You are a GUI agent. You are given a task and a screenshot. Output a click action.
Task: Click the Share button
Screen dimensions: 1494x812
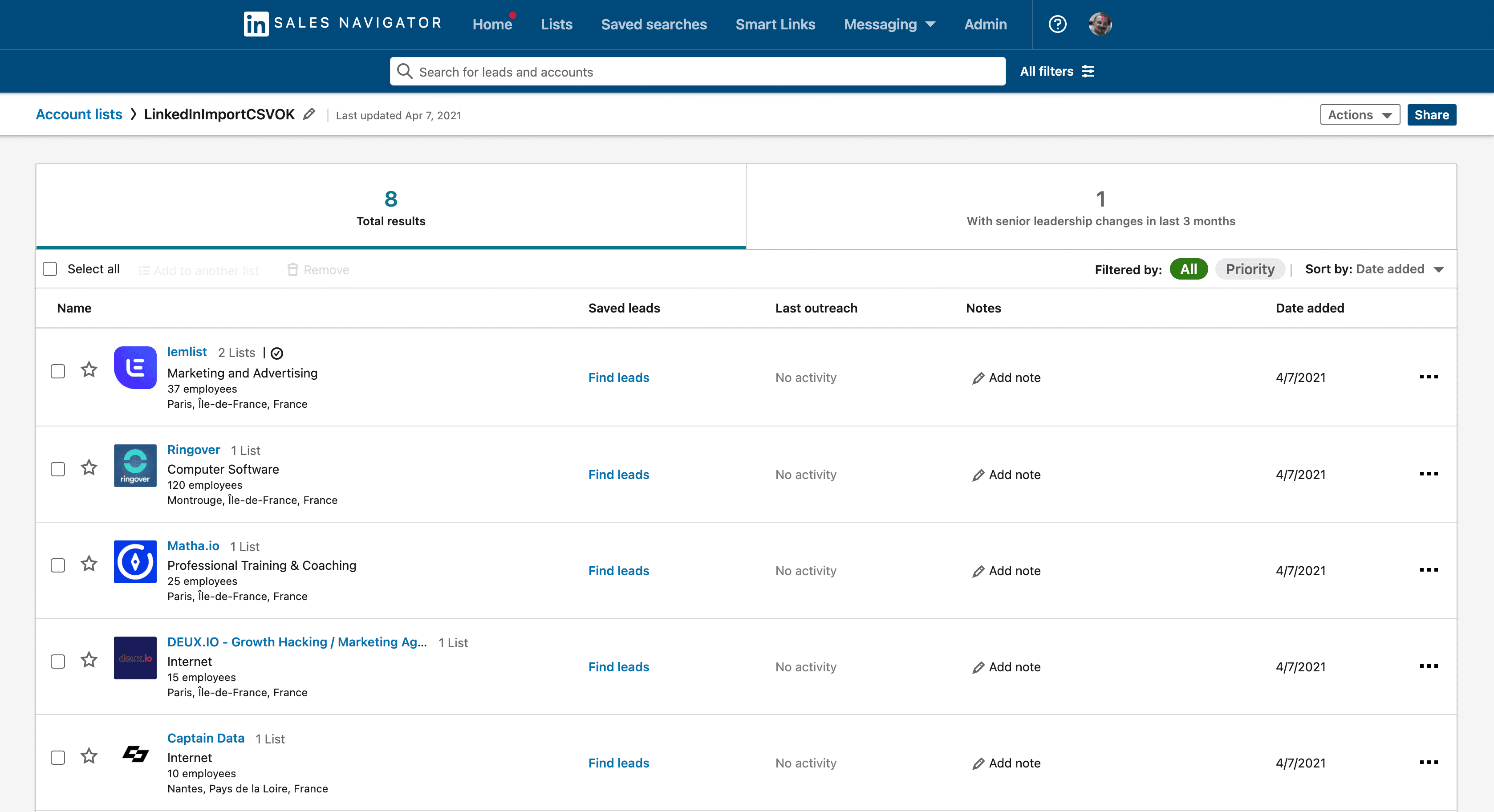[x=1431, y=115]
